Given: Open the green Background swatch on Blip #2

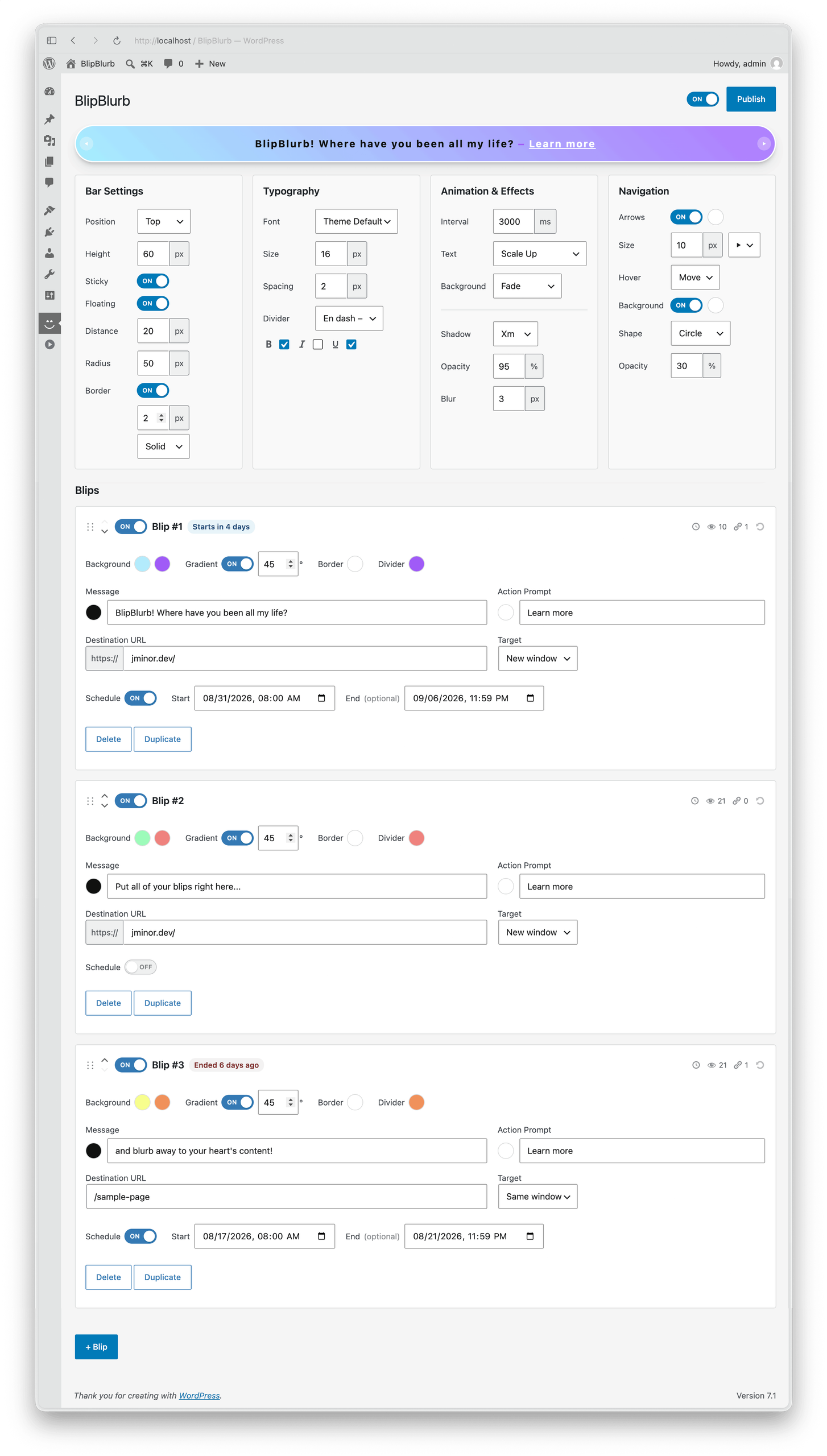Looking at the screenshot, I should (143, 838).
